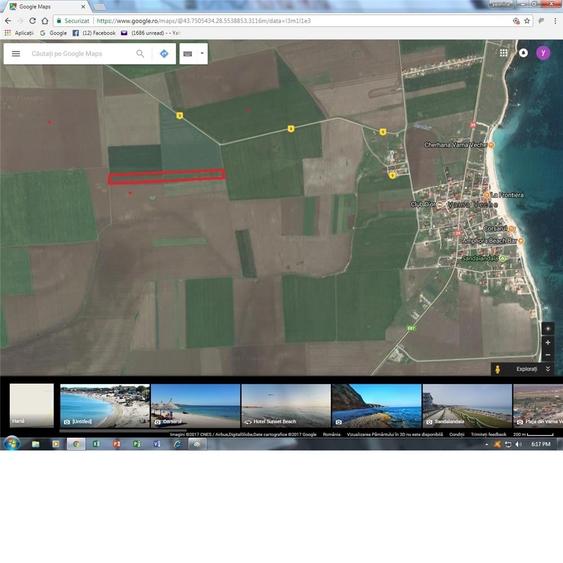Show hidden system tray icons arrow
Viewport: 563px width, 563px height.
pyautogui.click(x=487, y=445)
